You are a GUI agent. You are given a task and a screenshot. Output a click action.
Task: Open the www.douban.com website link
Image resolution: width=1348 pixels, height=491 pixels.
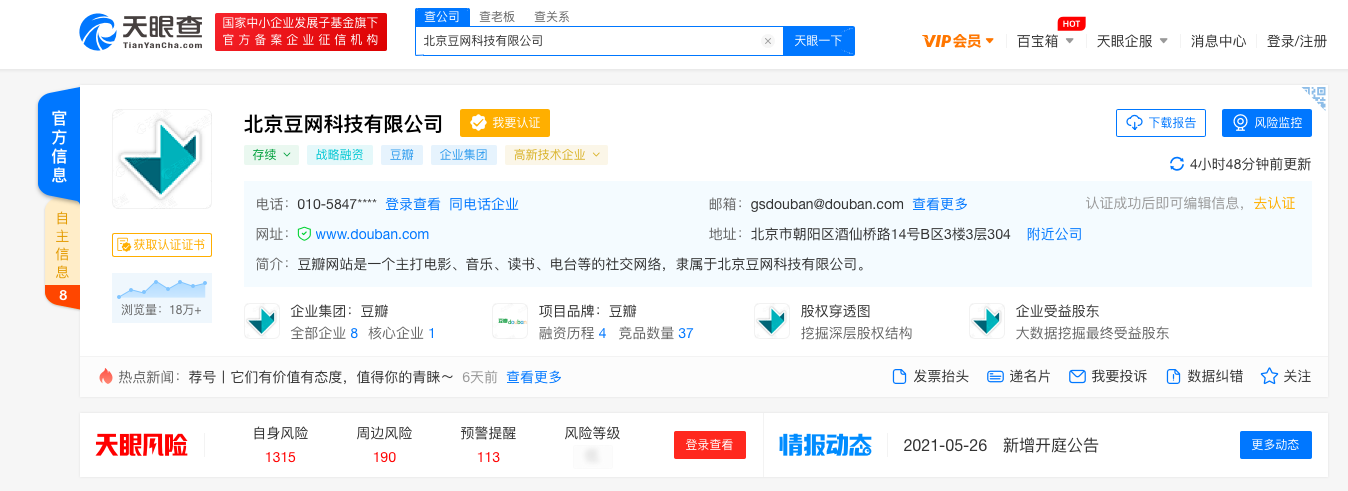pyautogui.click(x=372, y=234)
